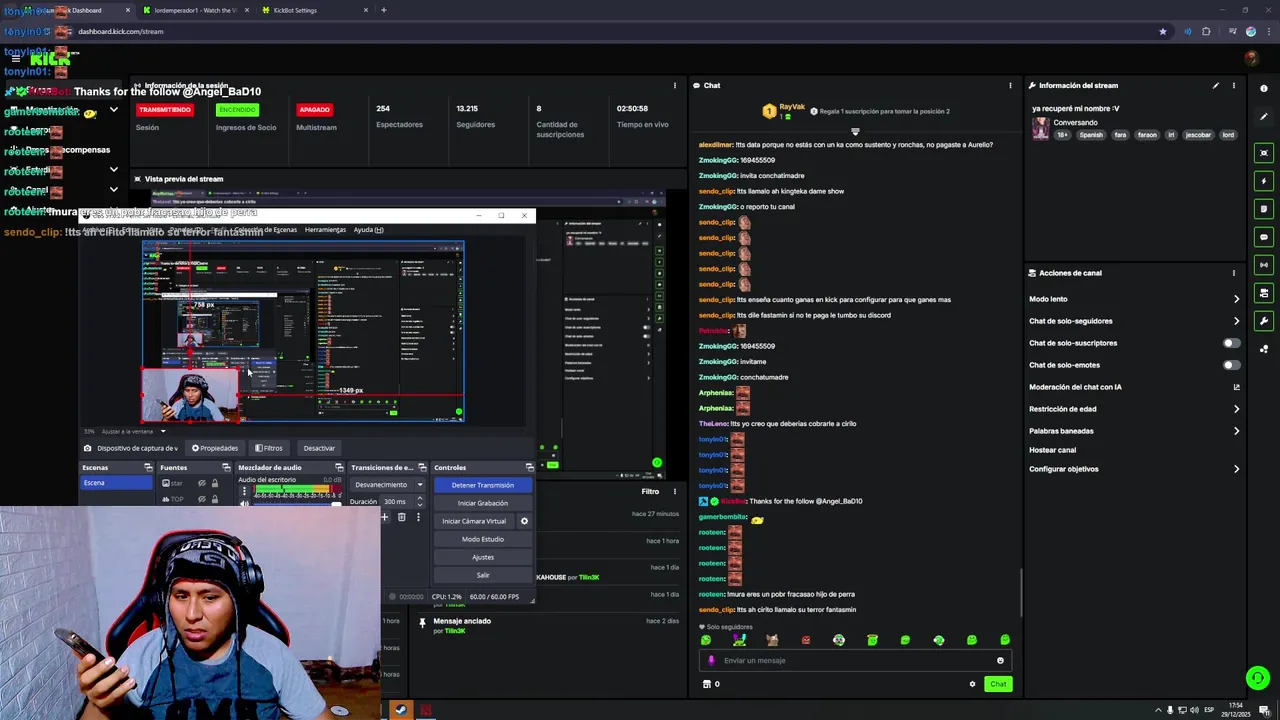Viewport: 1280px width, 720px height.
Task: Toggle lock on star source in OBS
Action: point(215,483)
